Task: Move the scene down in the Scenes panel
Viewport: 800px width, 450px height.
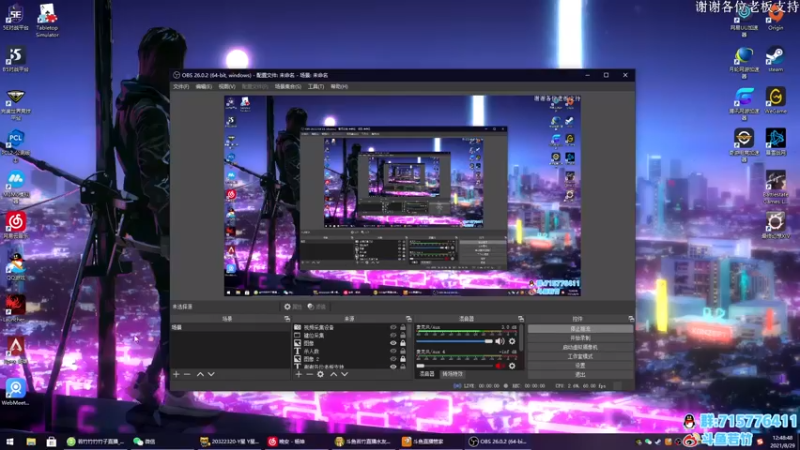Action: point(211,374)
